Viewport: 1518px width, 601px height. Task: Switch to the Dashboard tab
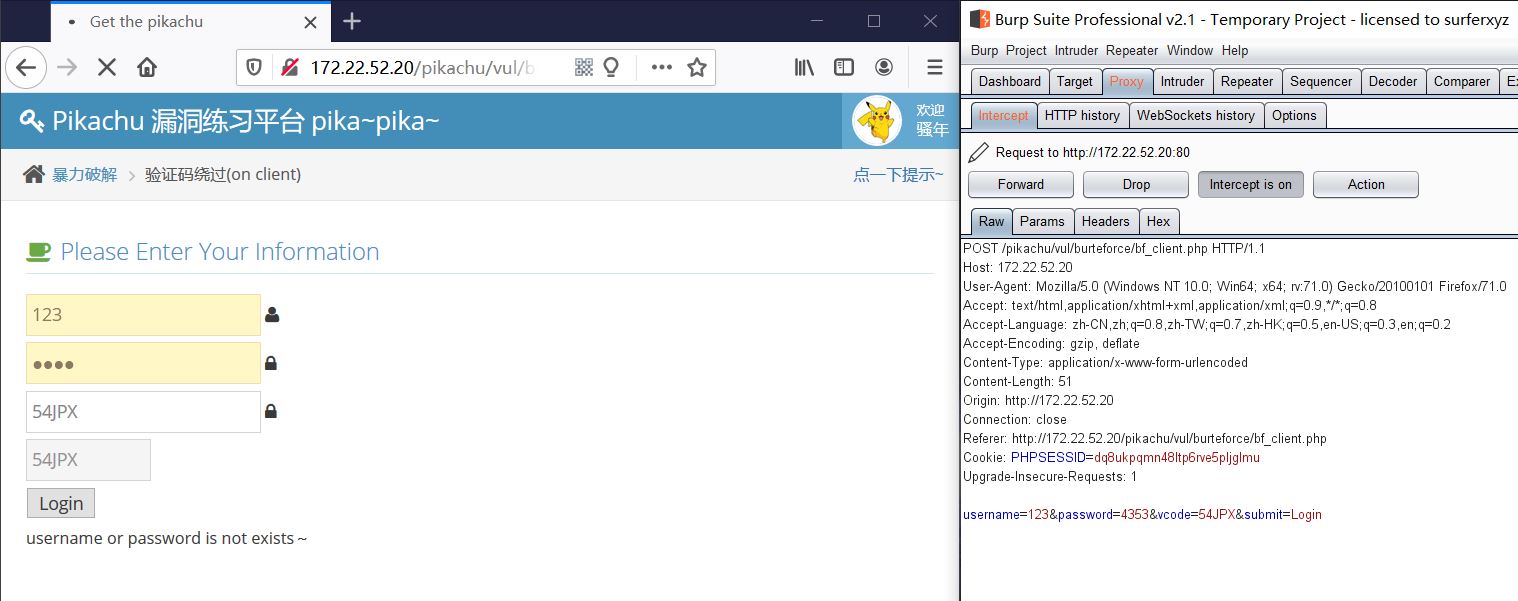(x=1010, y=82)
